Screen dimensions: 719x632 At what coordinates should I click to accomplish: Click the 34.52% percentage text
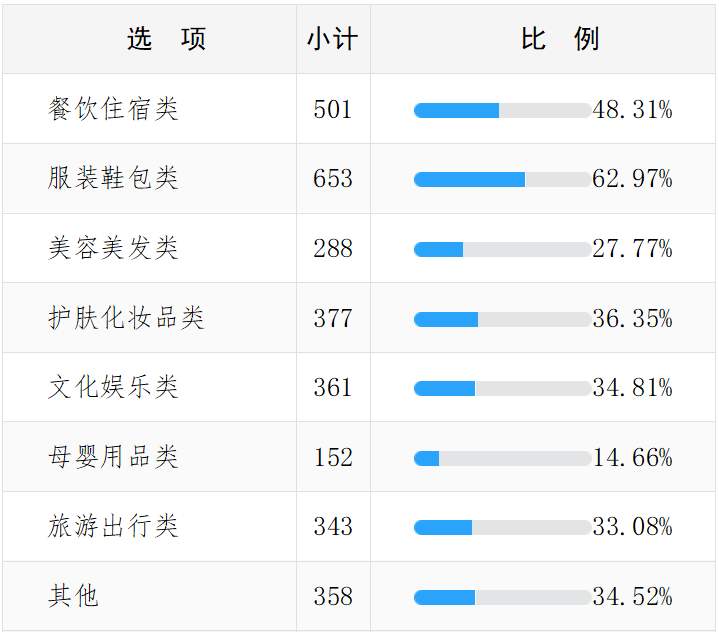tap(632, 597)
